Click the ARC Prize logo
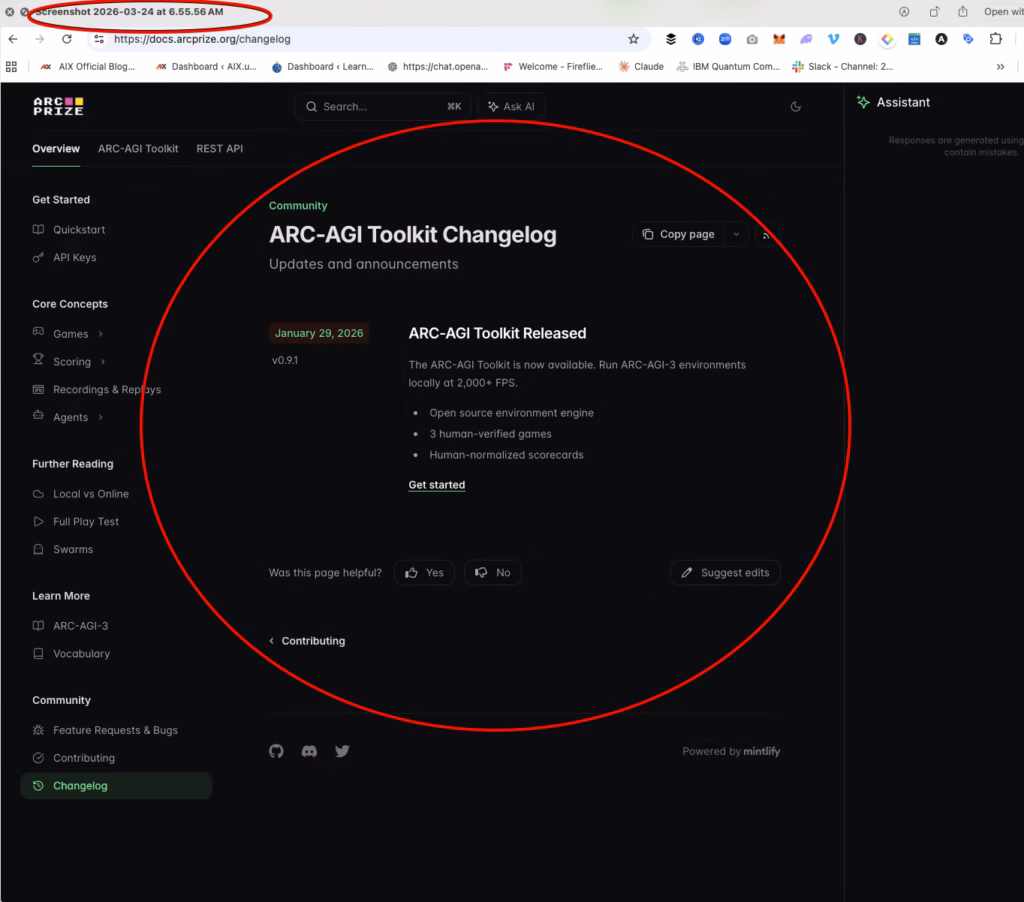The image size is (1024, 902). coord(58,106)
